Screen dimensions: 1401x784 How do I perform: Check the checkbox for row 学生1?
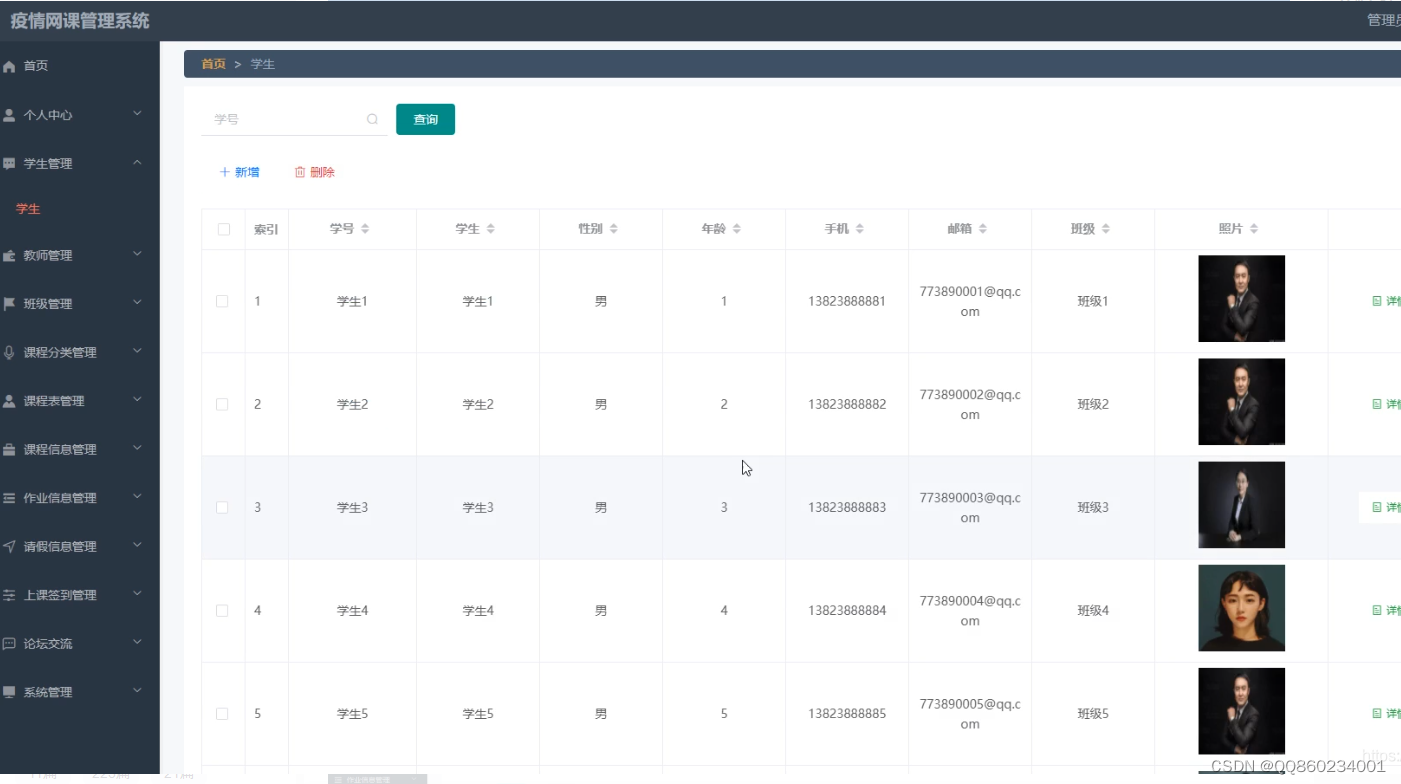click(222, 301)
